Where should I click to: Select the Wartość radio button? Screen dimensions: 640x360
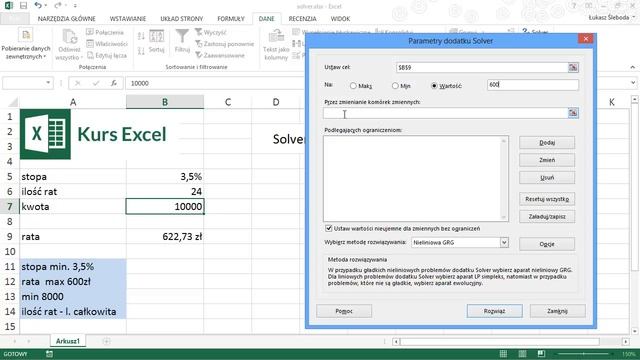434,86
